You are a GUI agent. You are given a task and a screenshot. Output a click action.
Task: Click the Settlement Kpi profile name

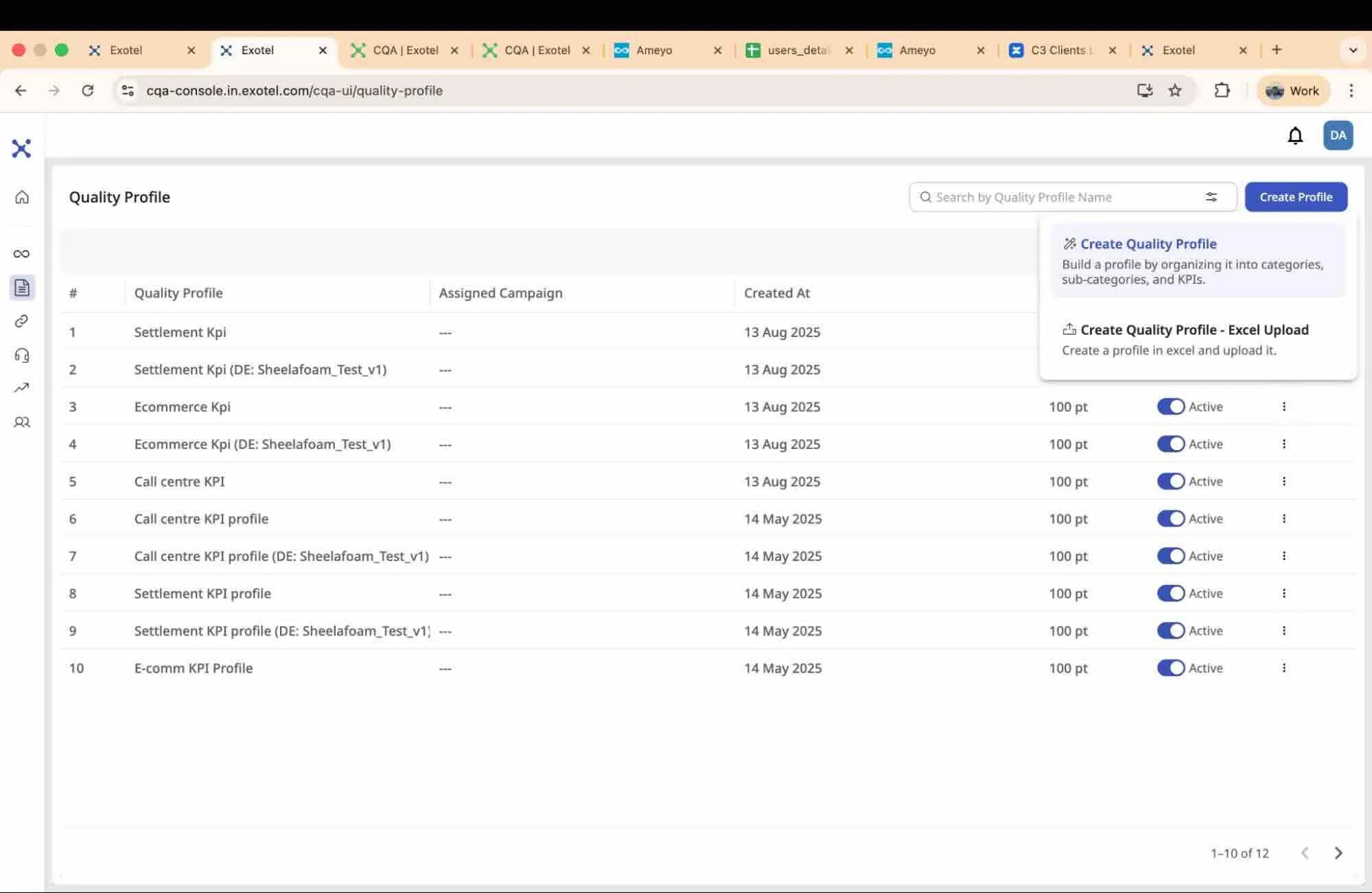click(x=180, y=332)
